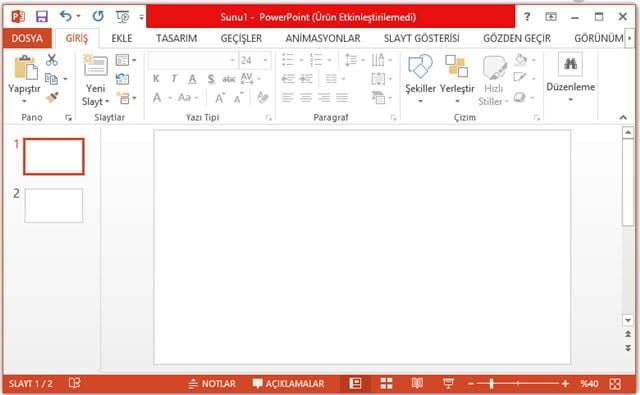Click AÇIKLAMALAR in the status bar

[288, 384]
